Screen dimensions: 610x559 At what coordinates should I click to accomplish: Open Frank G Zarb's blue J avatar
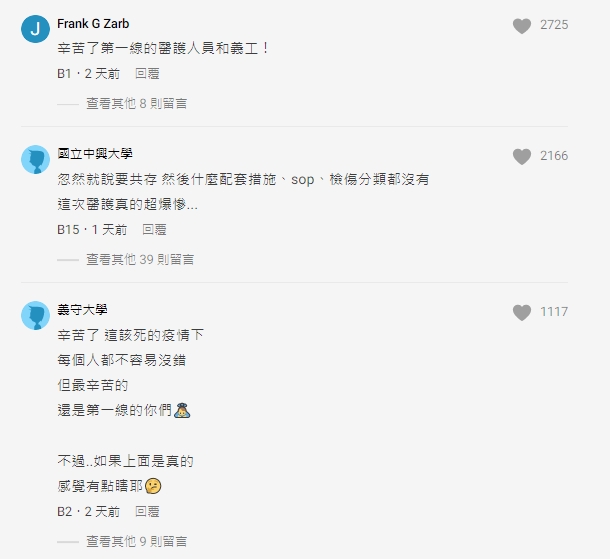click(x=35, y=29)
